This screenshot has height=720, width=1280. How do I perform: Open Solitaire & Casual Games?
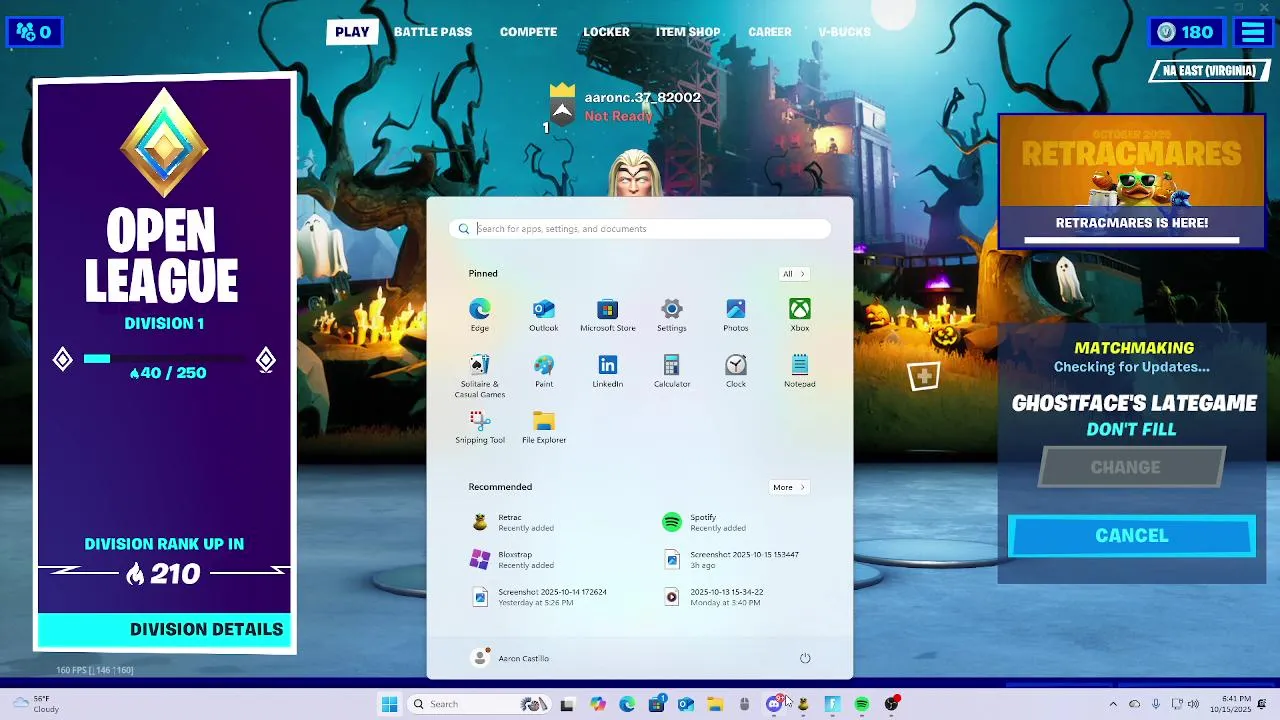click(480, 375)
